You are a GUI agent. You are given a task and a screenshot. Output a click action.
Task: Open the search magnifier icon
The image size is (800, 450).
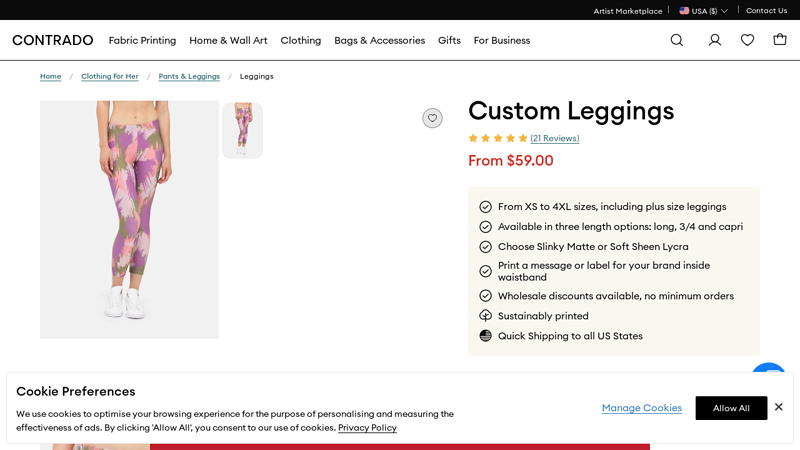click(x=677, y=40)
